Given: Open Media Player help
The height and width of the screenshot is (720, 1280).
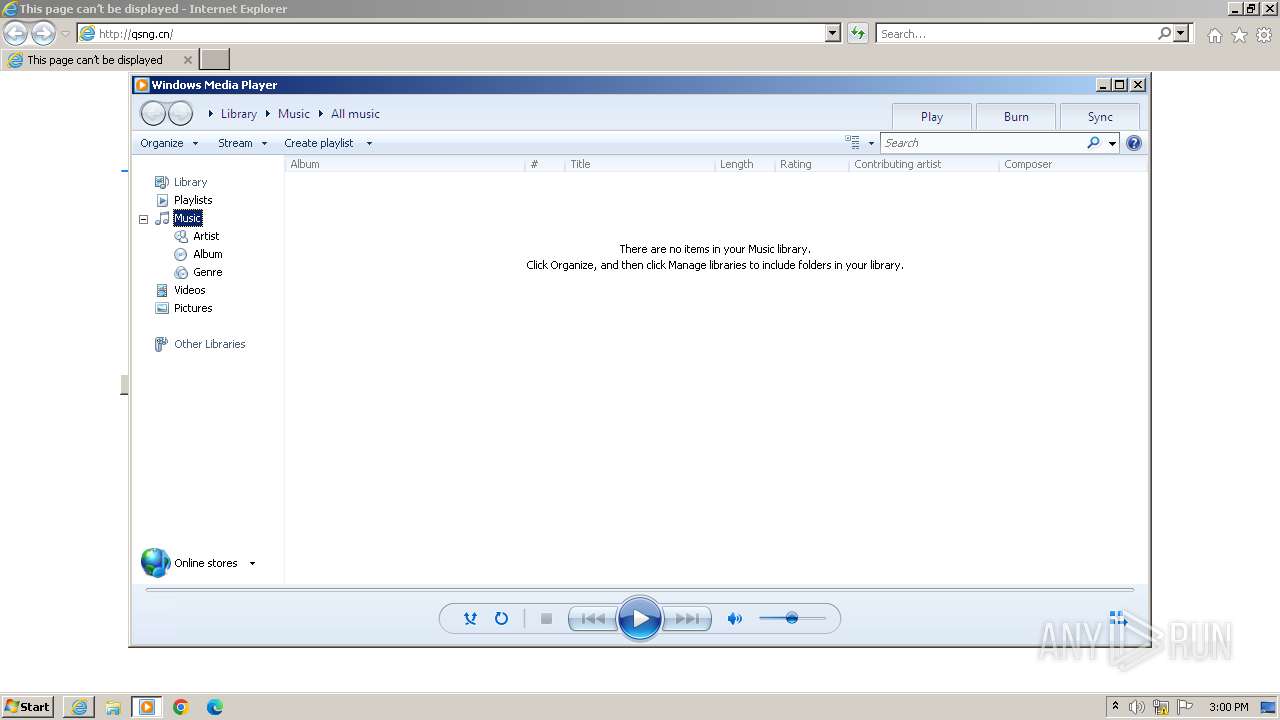Looking at the screenshot, I should pos(1134,143).
